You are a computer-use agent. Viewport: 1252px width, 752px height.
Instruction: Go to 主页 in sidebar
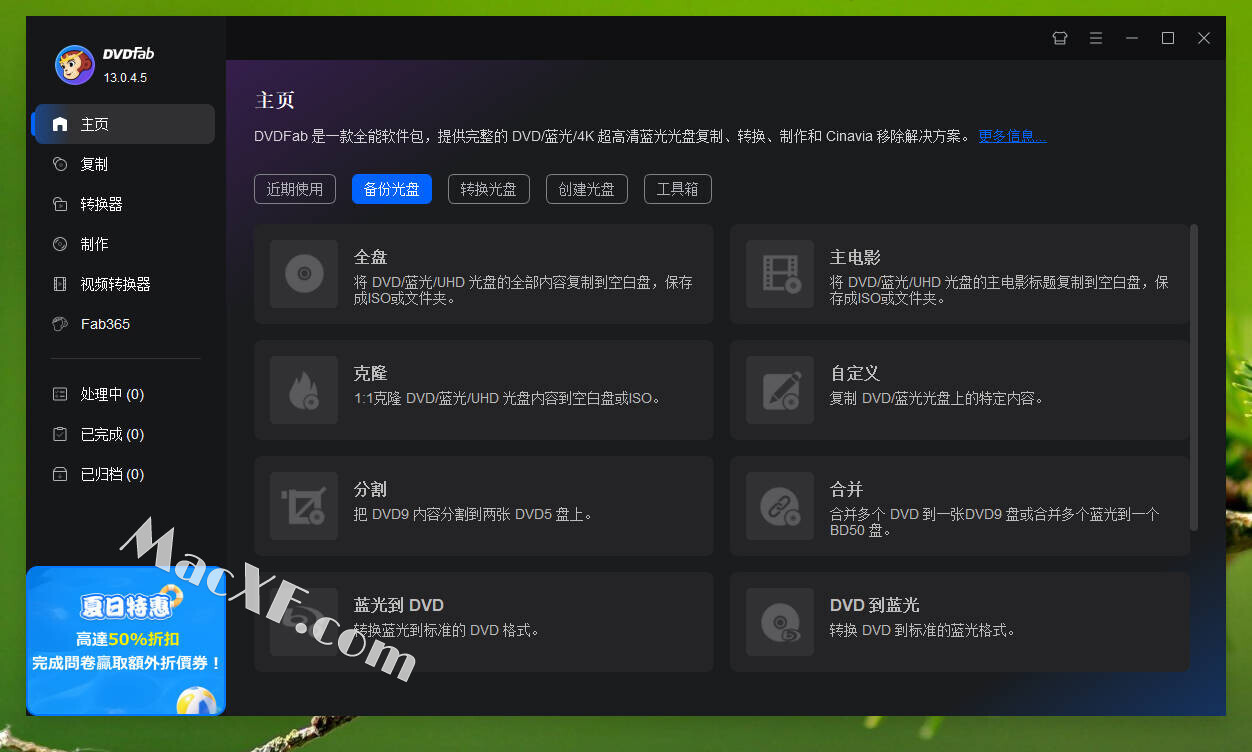click(x=123, y=124)
